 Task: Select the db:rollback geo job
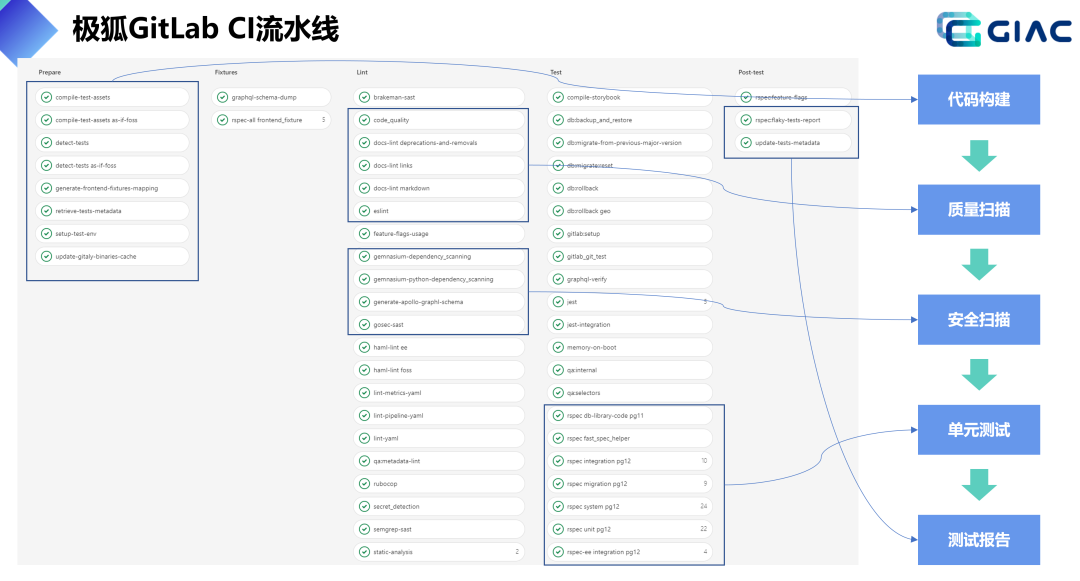click(x=630, y=211)
